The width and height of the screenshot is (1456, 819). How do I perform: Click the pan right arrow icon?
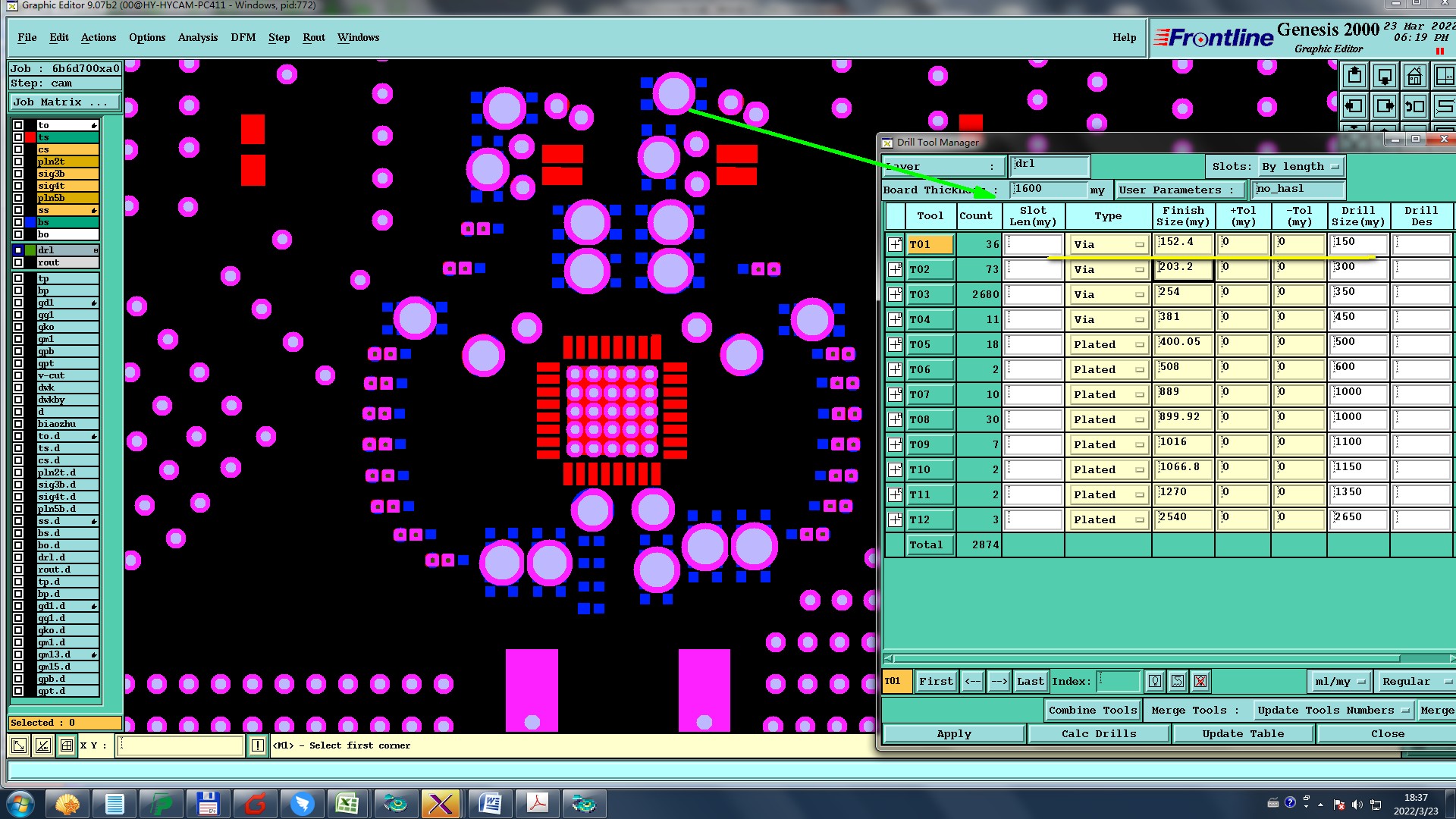[1385, 106]
